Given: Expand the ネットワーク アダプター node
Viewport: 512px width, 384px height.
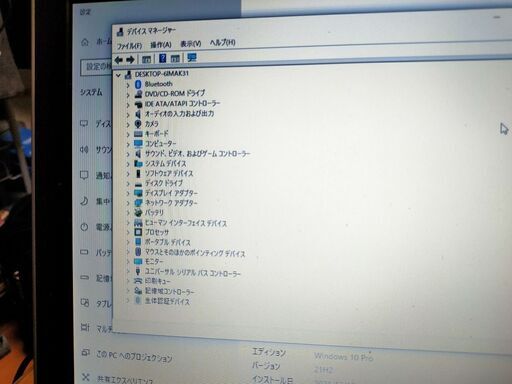Looking at the screenshot, I should point(128,203).
